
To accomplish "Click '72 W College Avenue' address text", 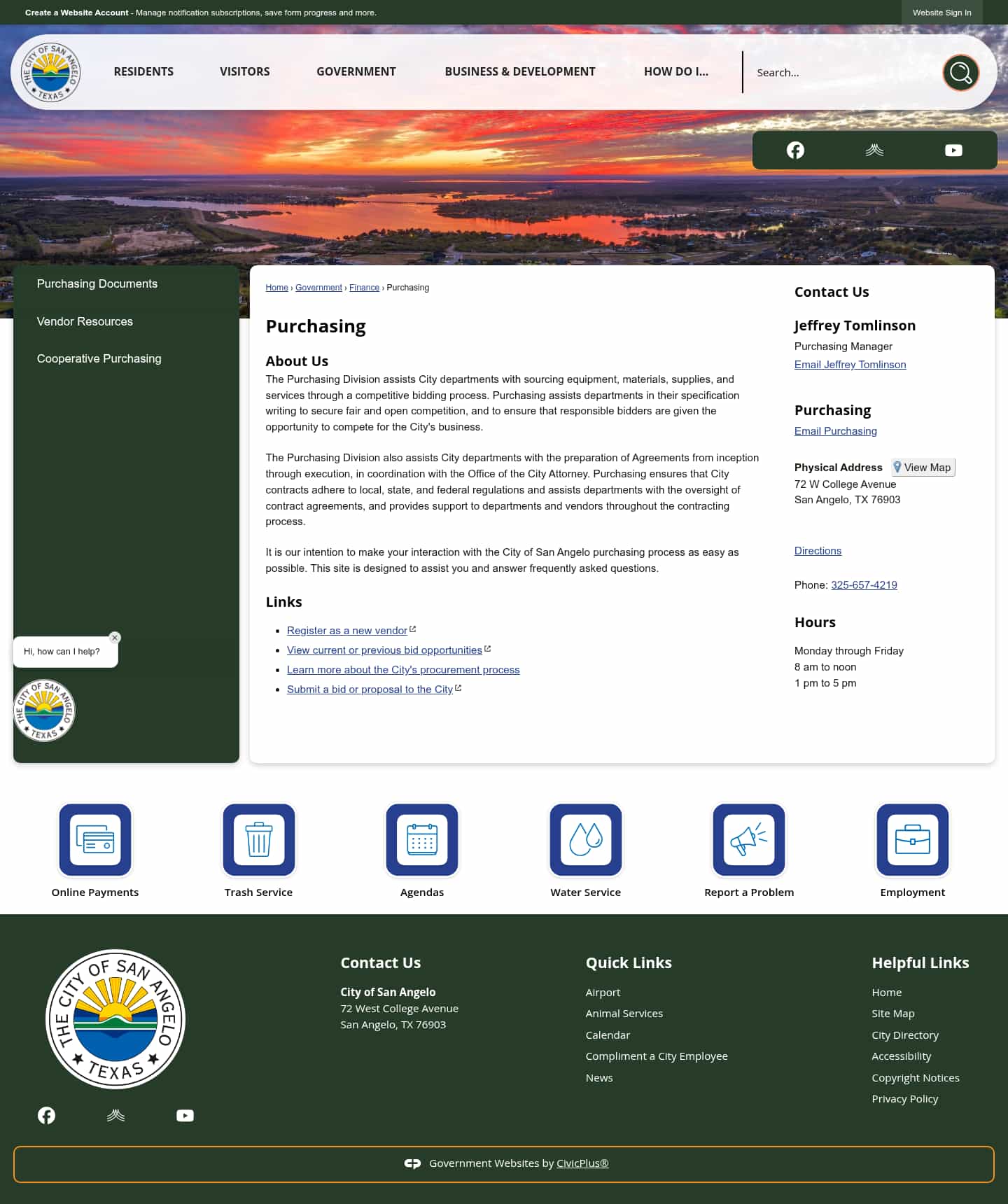I will tap(845, 484).
